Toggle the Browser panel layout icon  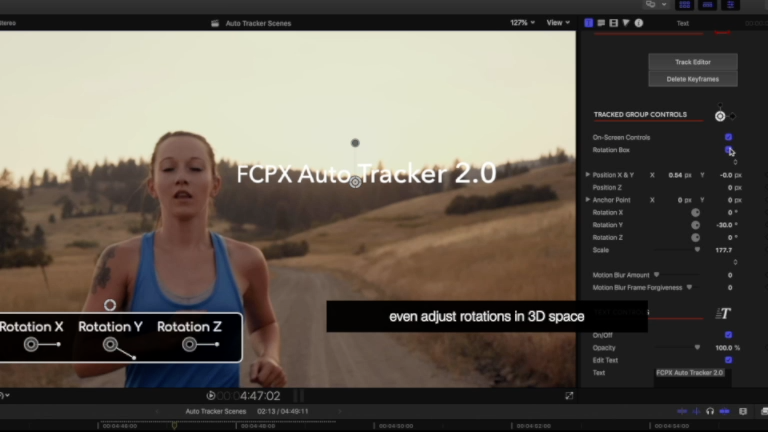point(684,5)
